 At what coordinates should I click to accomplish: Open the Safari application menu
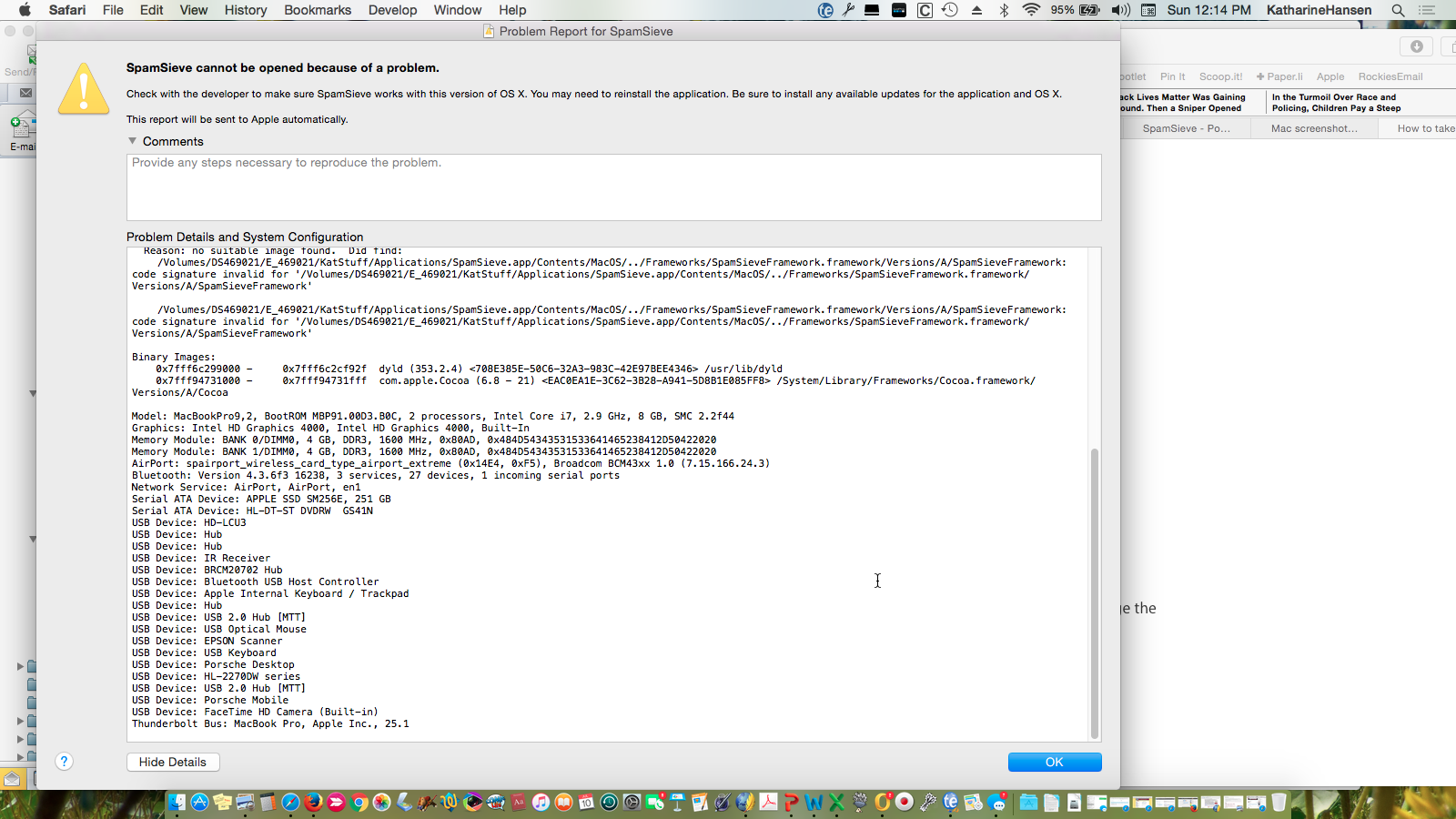point(67,10)
